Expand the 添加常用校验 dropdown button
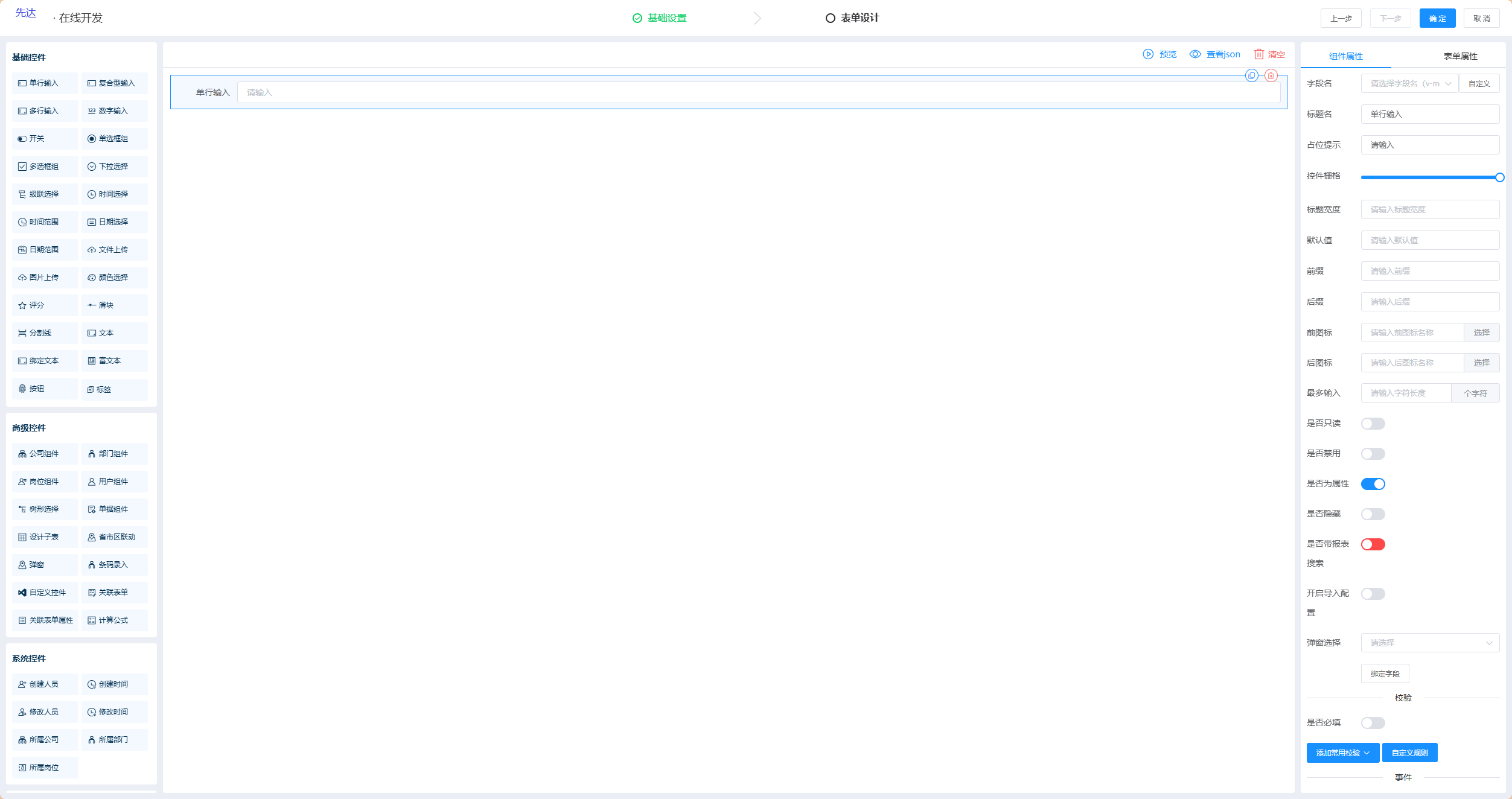1512x799 pixels. (1342, 753)
